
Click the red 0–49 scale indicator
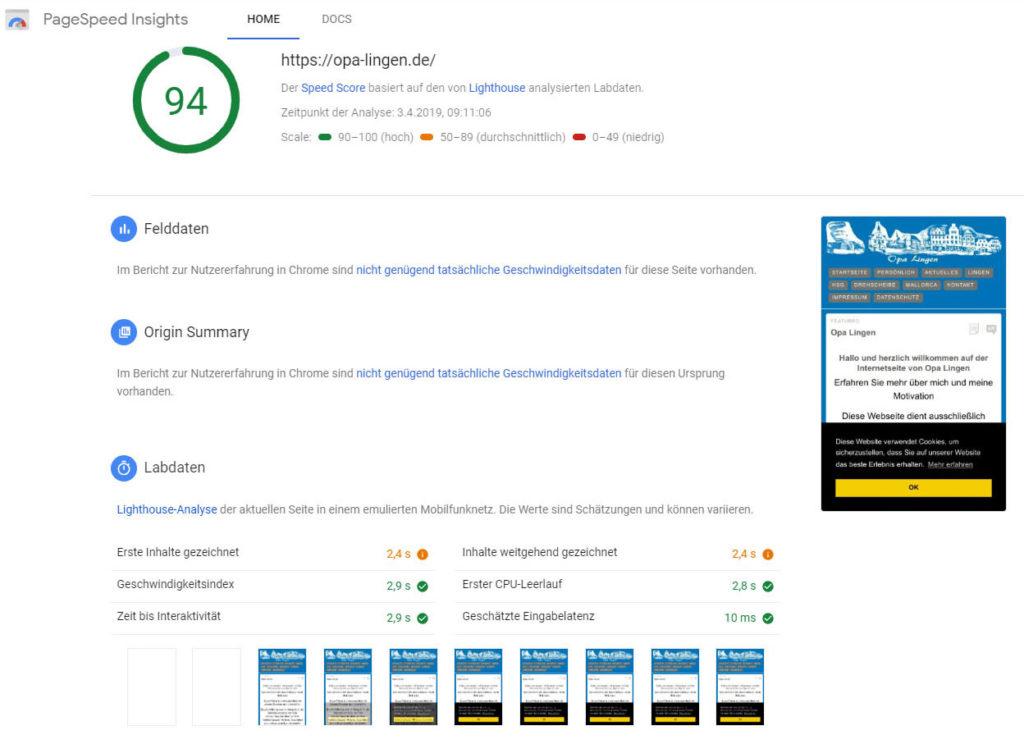point(579,137)
